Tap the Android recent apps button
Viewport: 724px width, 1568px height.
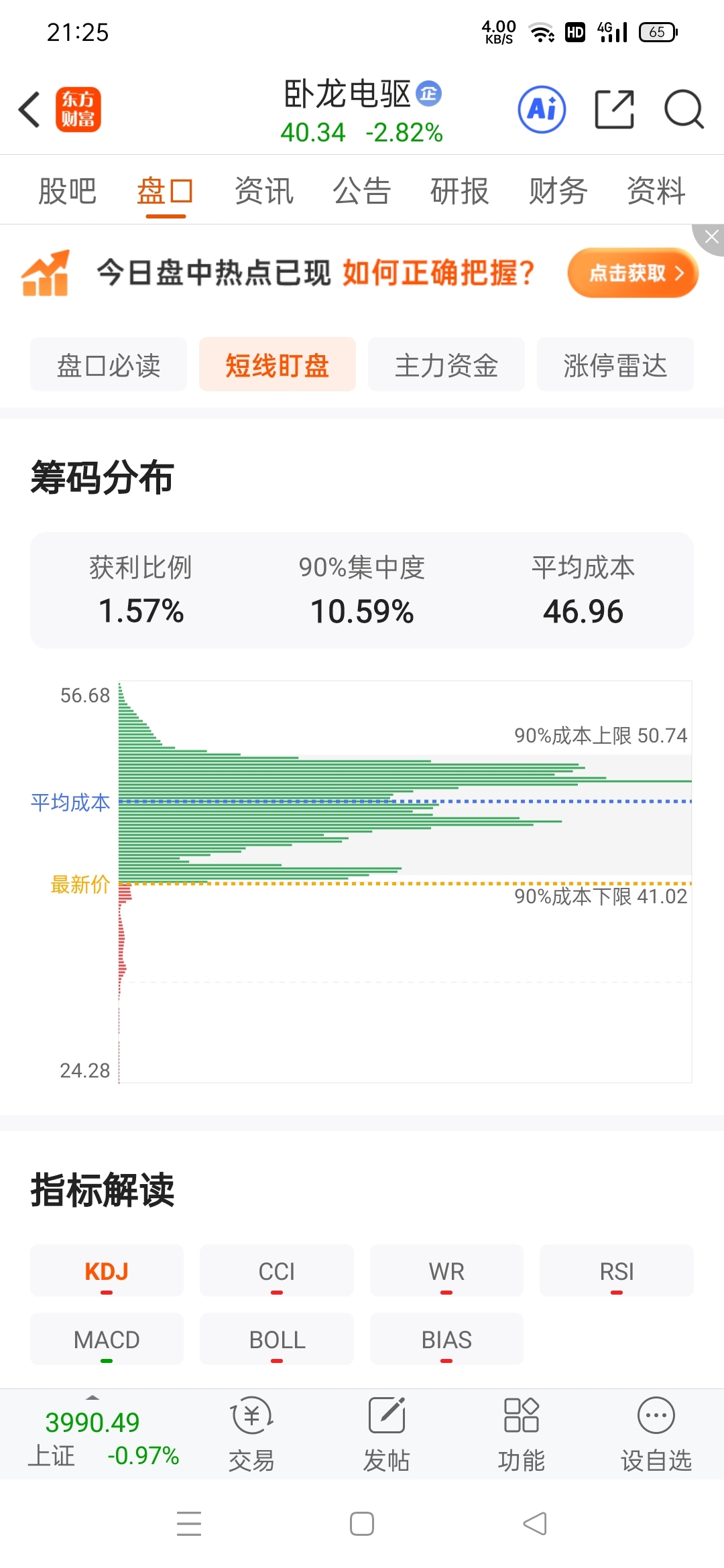click(x=189, y=1524)
